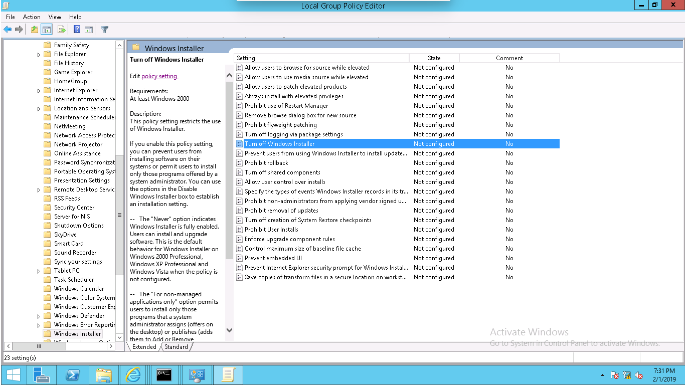
Task: Click the grey Forward arrow in toolbar
Action: coord(19,29)
